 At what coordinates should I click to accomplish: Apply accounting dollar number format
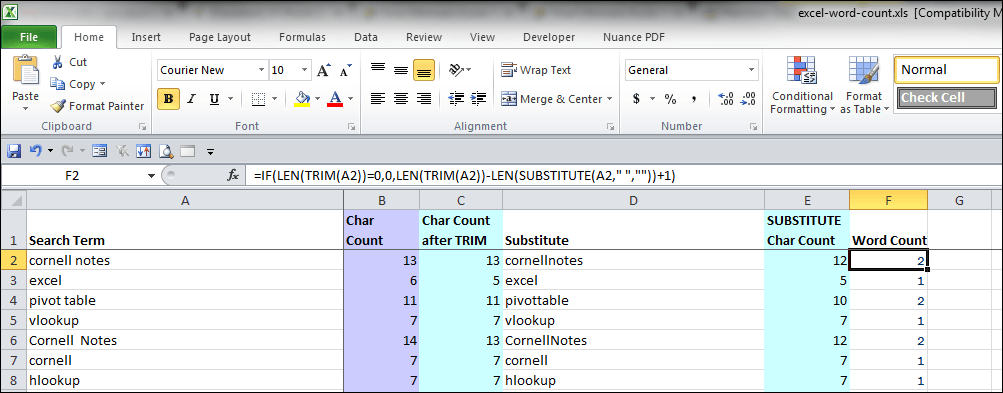click(x=636, y=99)
